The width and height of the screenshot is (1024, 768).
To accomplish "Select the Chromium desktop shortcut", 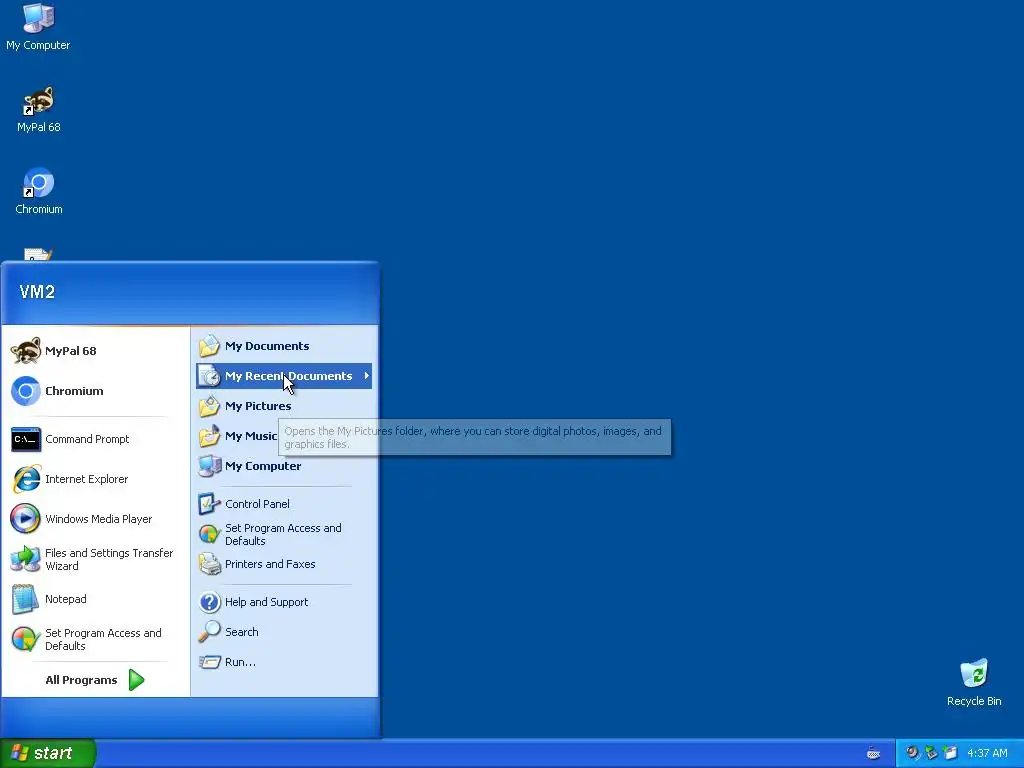I will tap(39, 191).
